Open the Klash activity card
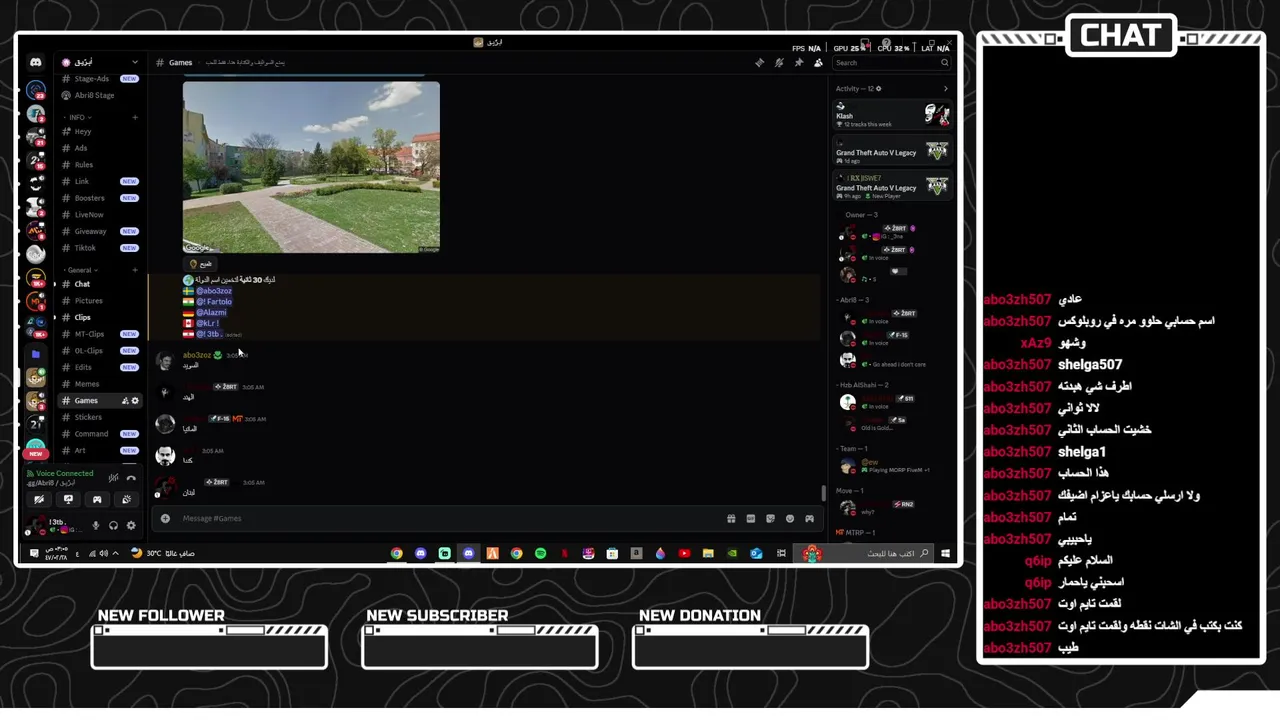This screenshot has width=1280, height=720. pyautogui.click(x=892, y=115)
